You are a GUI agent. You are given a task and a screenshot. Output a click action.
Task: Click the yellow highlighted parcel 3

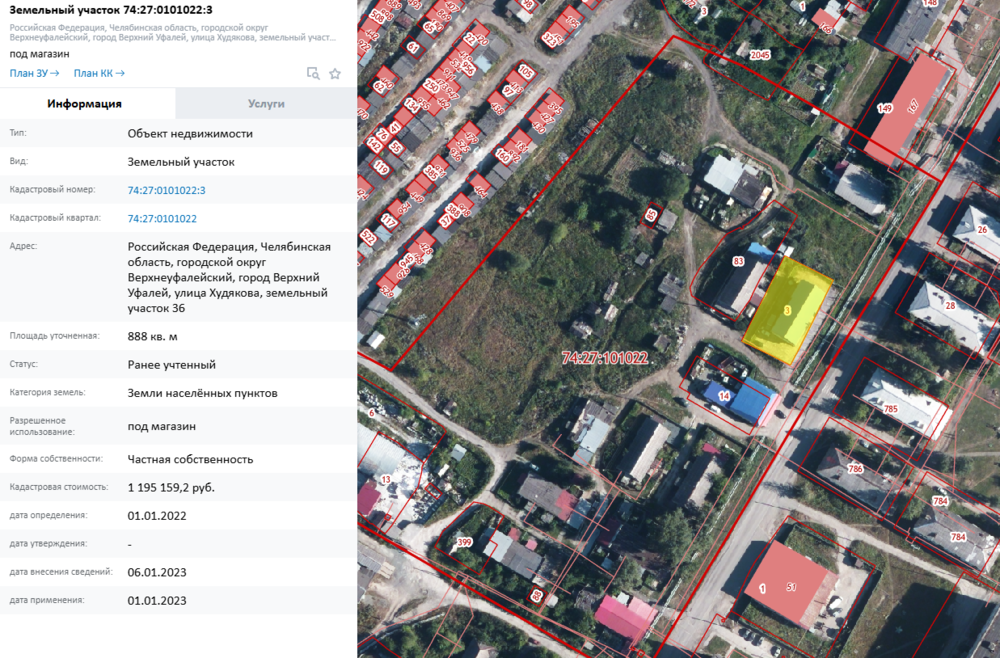pyautogui.click(x=788, y=311)
